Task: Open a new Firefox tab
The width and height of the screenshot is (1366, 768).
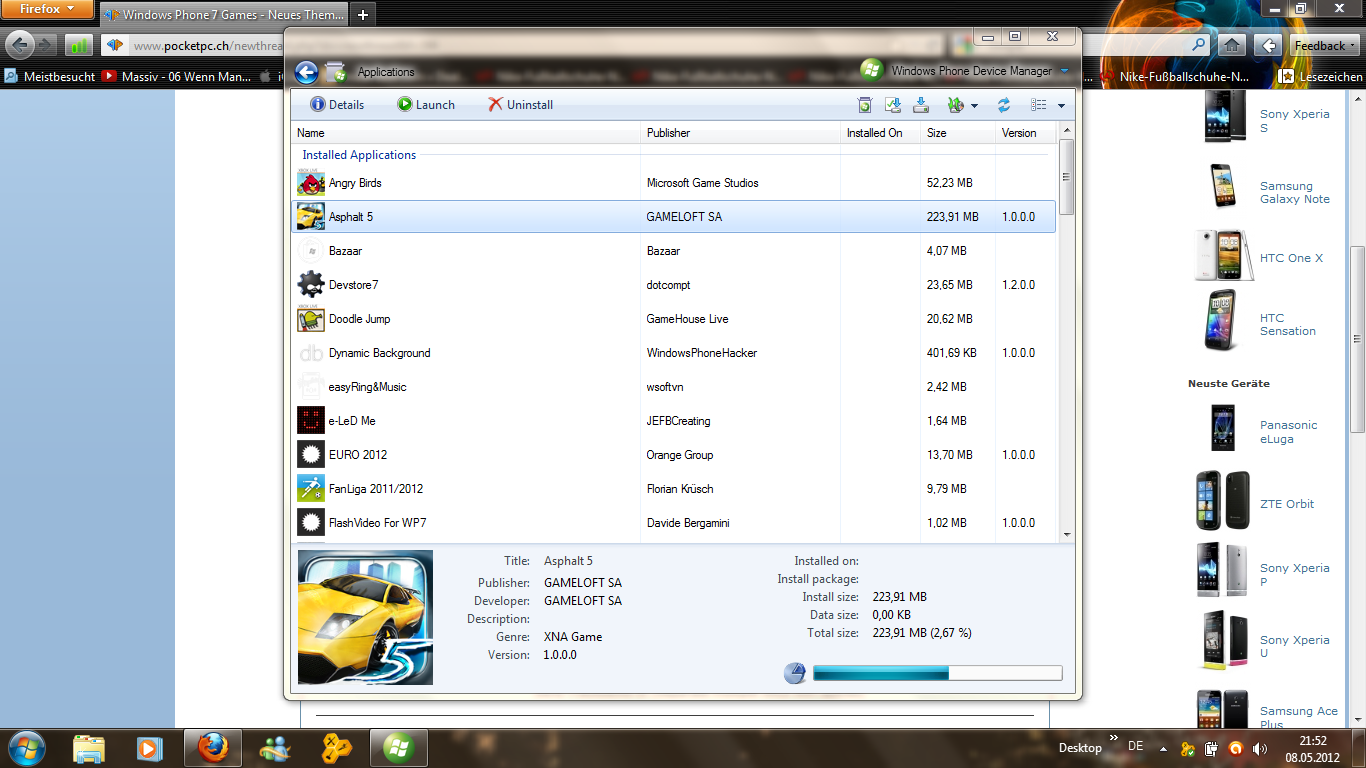Action: [x=363, y=15]
